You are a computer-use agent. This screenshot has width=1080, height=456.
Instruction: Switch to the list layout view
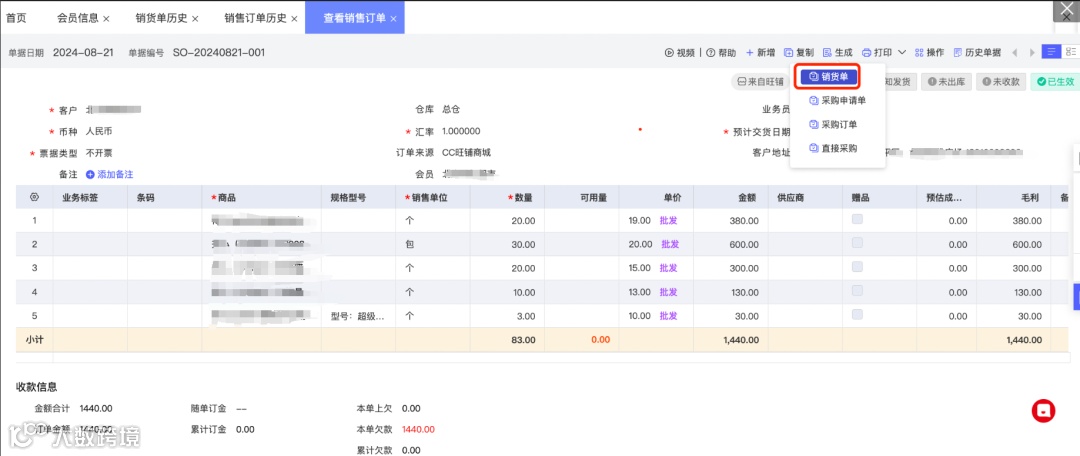pos(1051,52)
